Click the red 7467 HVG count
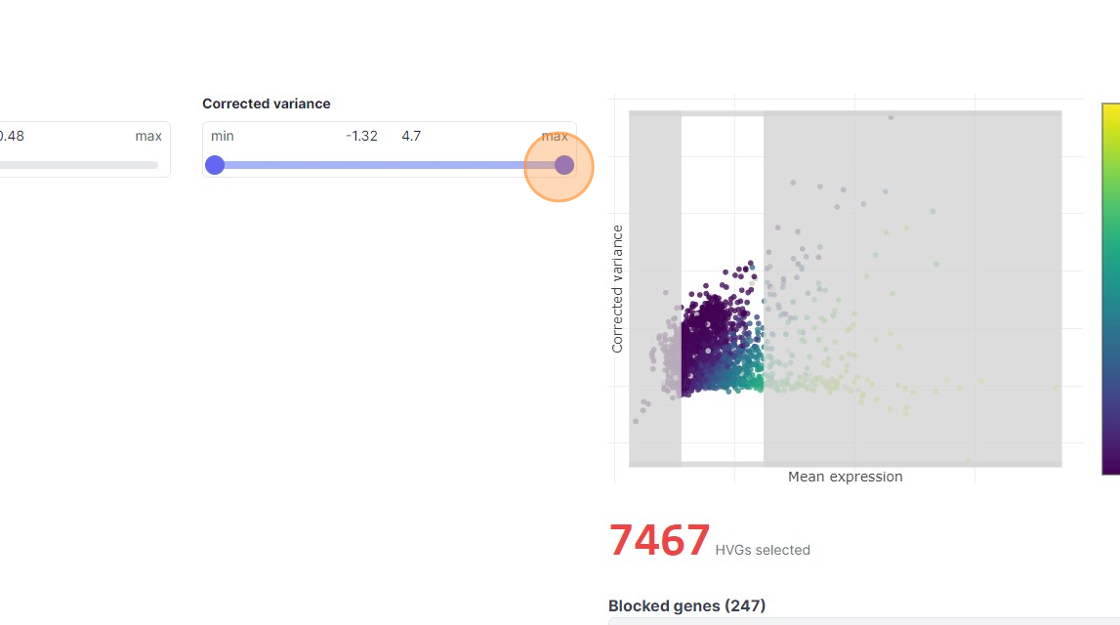The image size is (1120, 625). (x=659, y=541)
